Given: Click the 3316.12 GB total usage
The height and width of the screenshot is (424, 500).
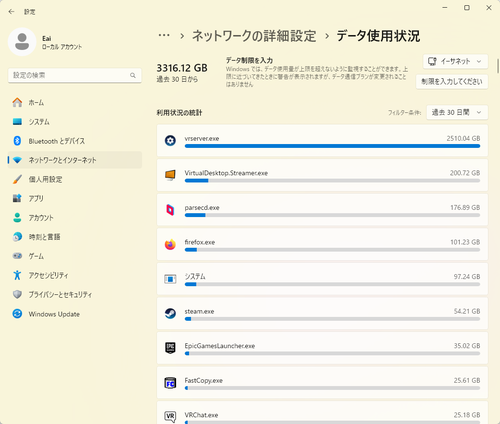Looking at the screenshot, I should [182, 68].
